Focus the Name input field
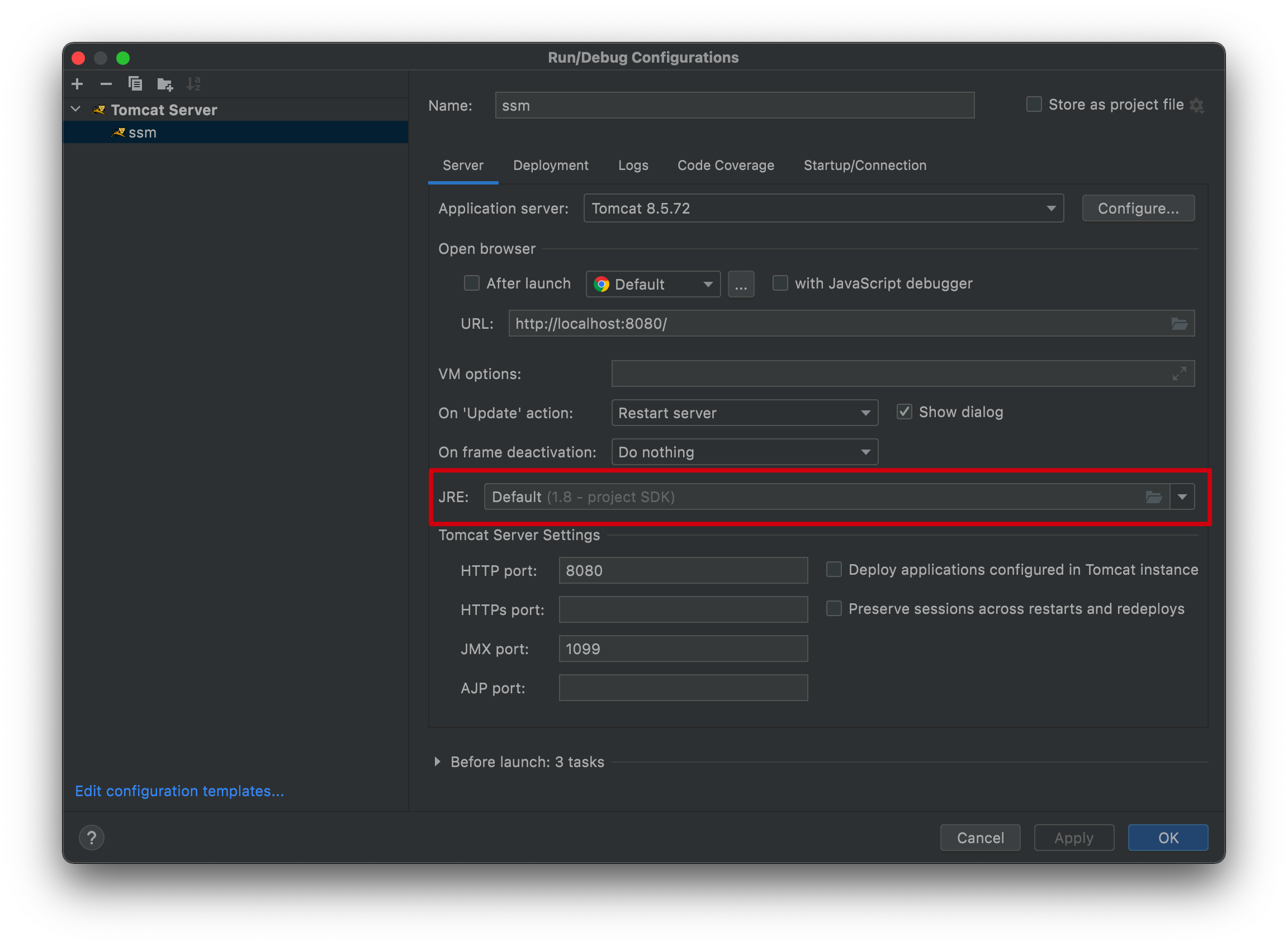The width and height of the screenshot is (1288, 946). pos(735,105)
